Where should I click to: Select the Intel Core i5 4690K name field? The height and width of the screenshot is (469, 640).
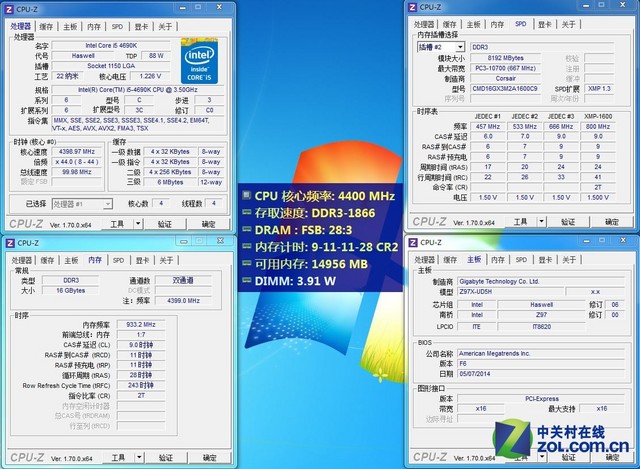pos(111,45)
